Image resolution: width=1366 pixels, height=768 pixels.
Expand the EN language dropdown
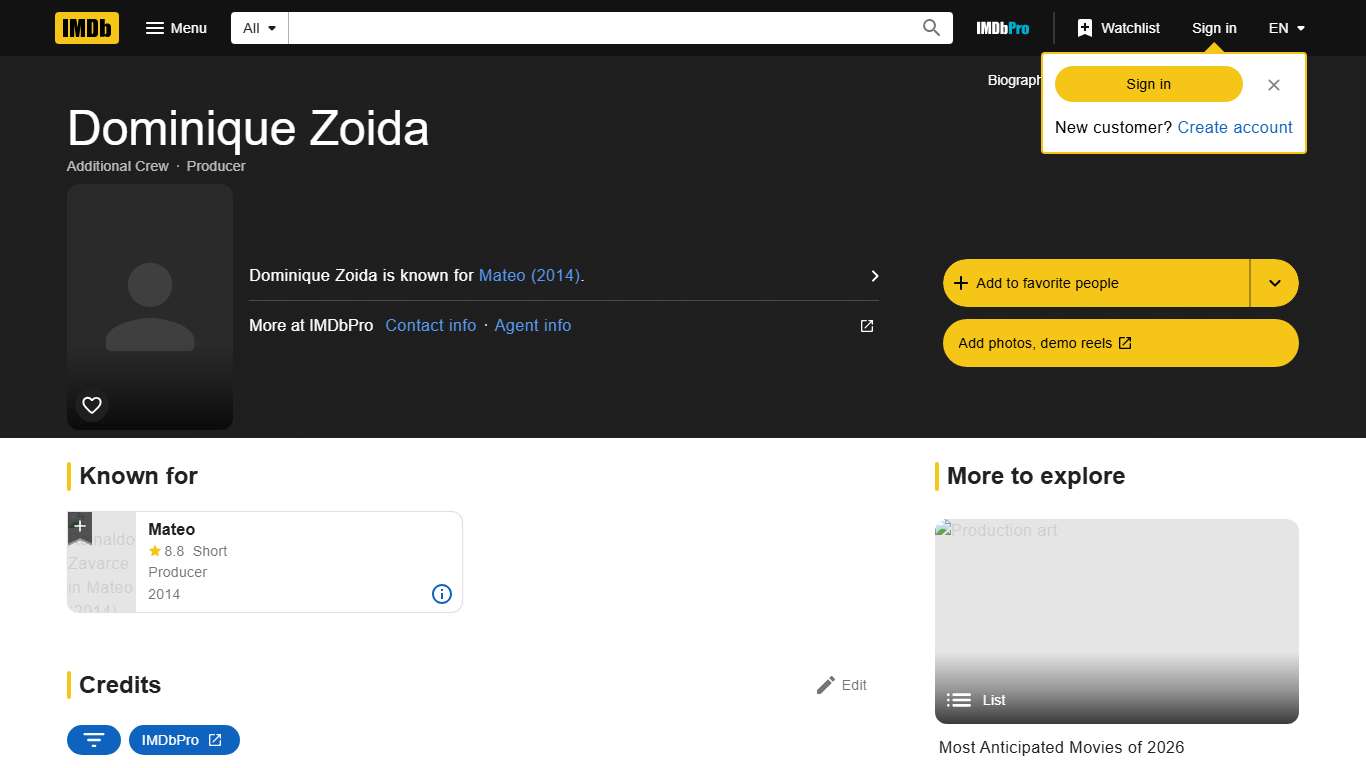(1286, 28)
